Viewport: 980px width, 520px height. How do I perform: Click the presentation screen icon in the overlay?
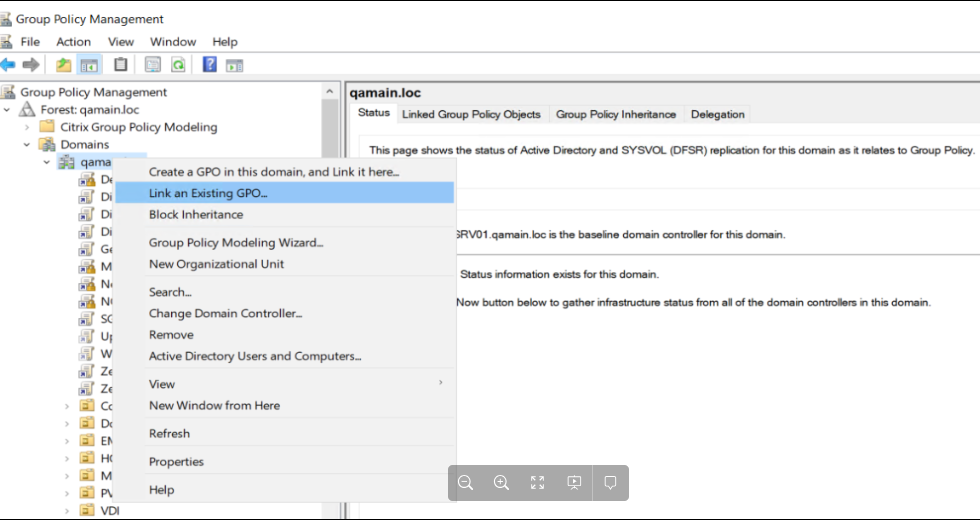[x=574, y=482]
